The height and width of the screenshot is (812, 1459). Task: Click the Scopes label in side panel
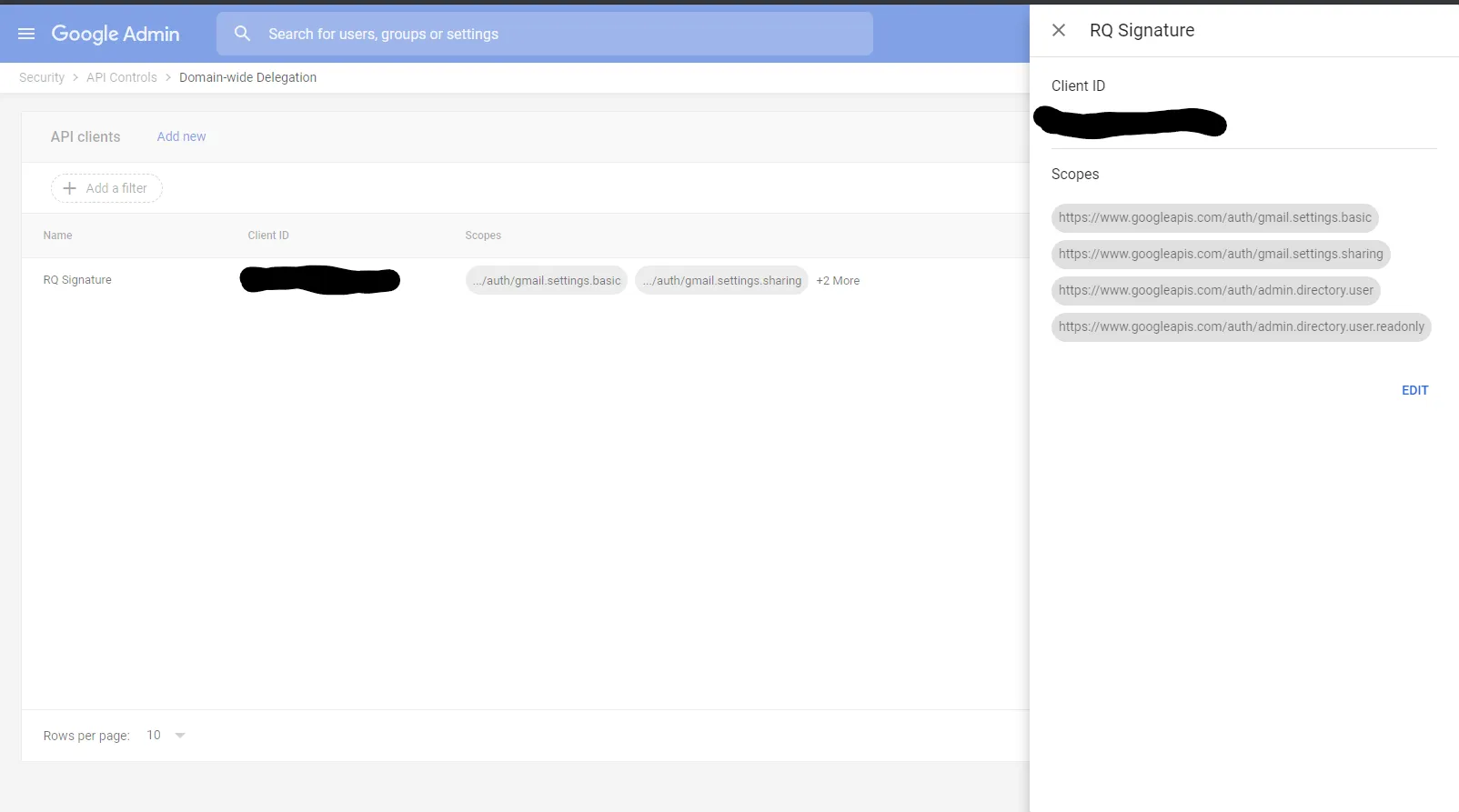(1075, 174)
